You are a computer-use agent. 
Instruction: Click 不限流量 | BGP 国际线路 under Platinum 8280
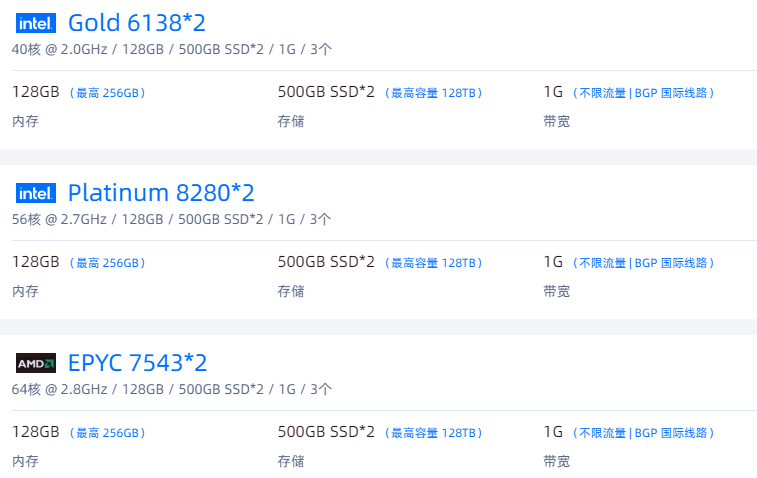[x=643, y=263]
